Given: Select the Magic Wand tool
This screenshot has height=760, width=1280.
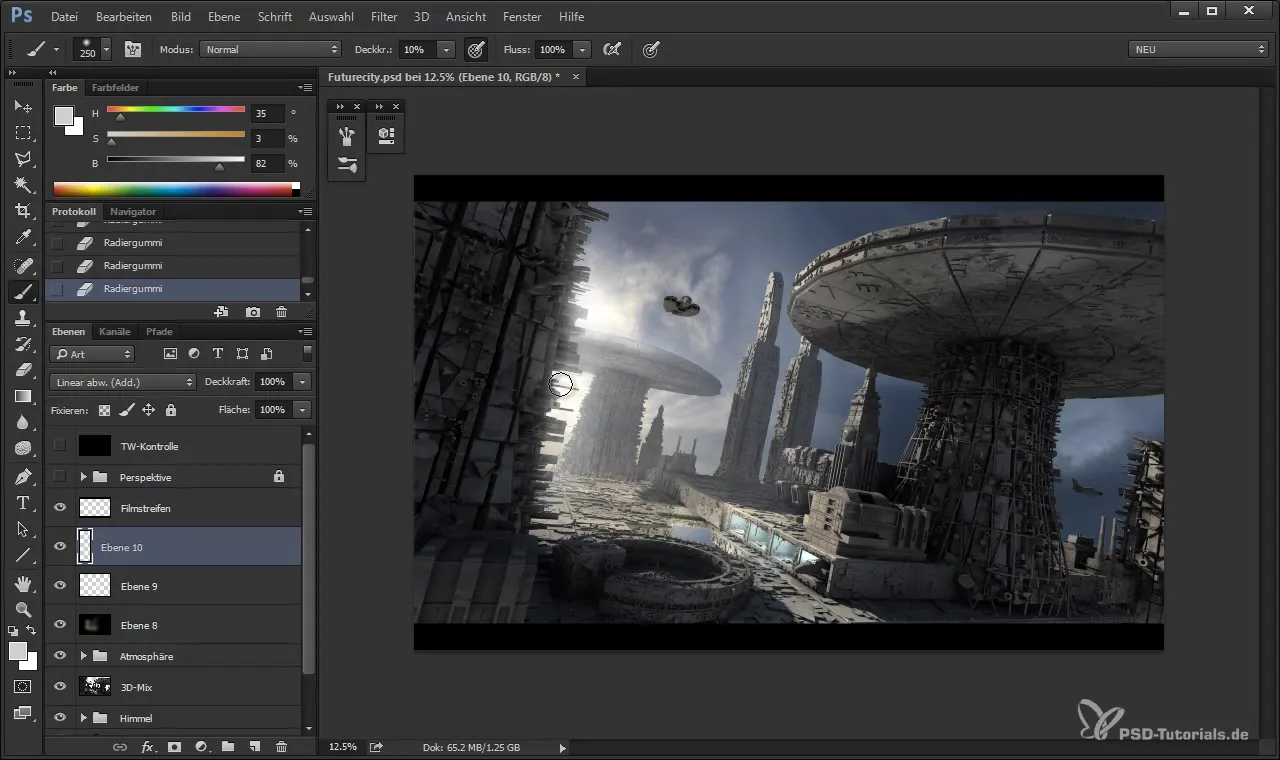Looking at the screenshot, I should (23, 184).
